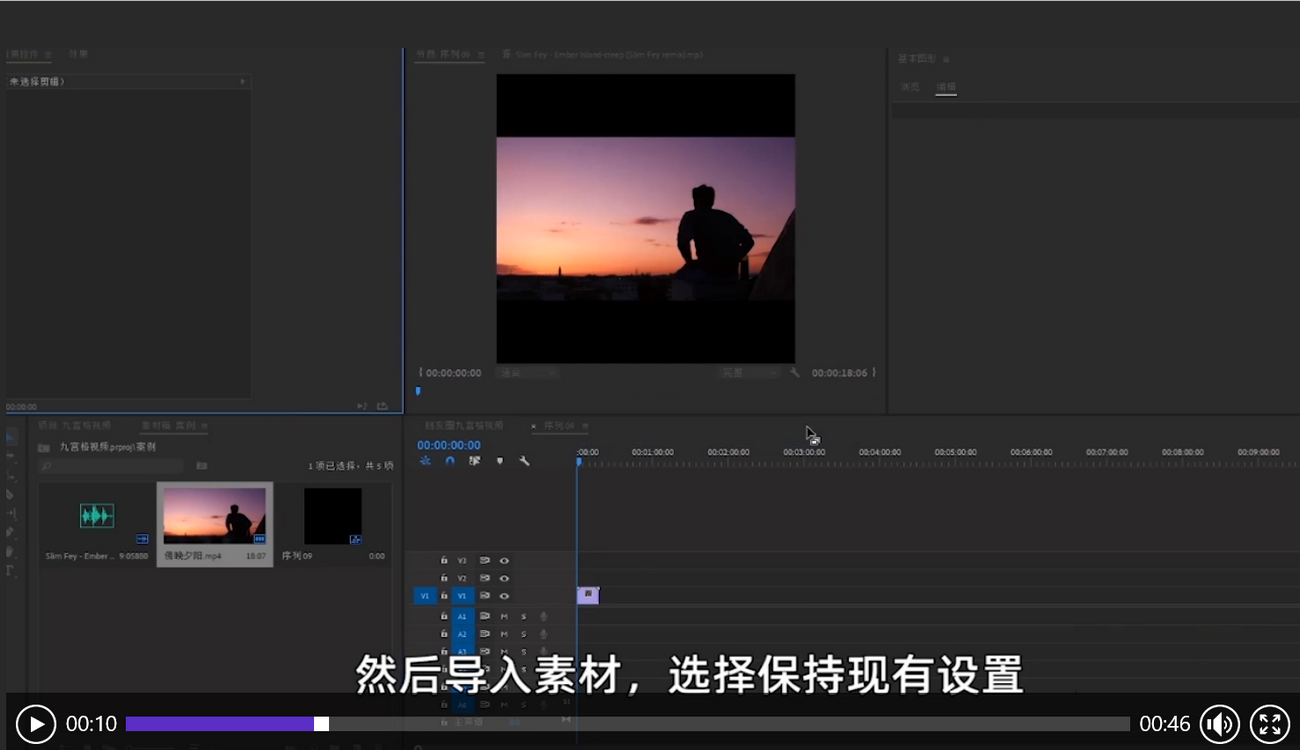Switch to the 浏览 tab in 基本图形
This screenshot has width=1300, height=750.
(910, 87)
